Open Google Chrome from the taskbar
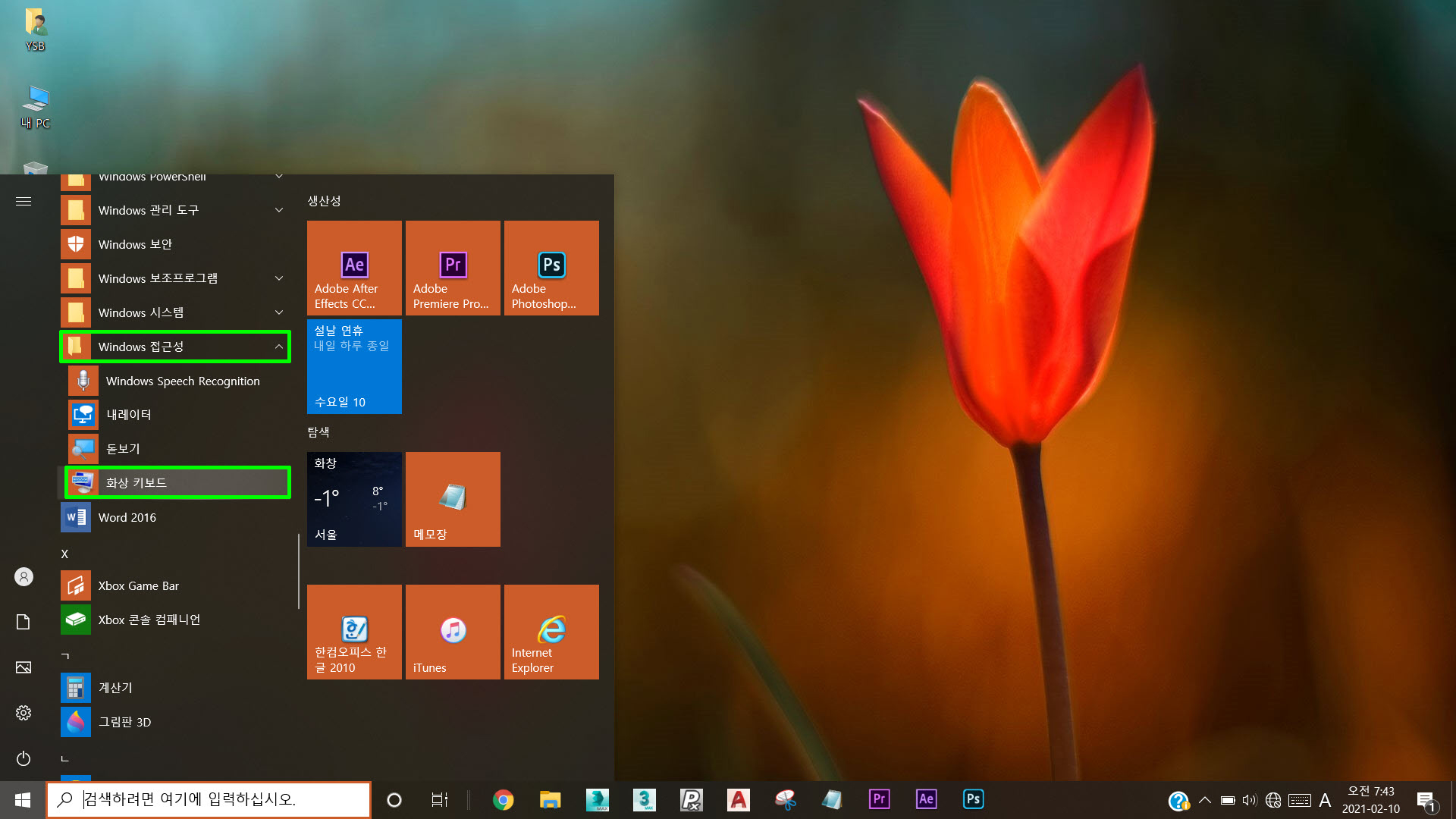The height and width of the screenshot is (819, 1456). pos(503,799)
